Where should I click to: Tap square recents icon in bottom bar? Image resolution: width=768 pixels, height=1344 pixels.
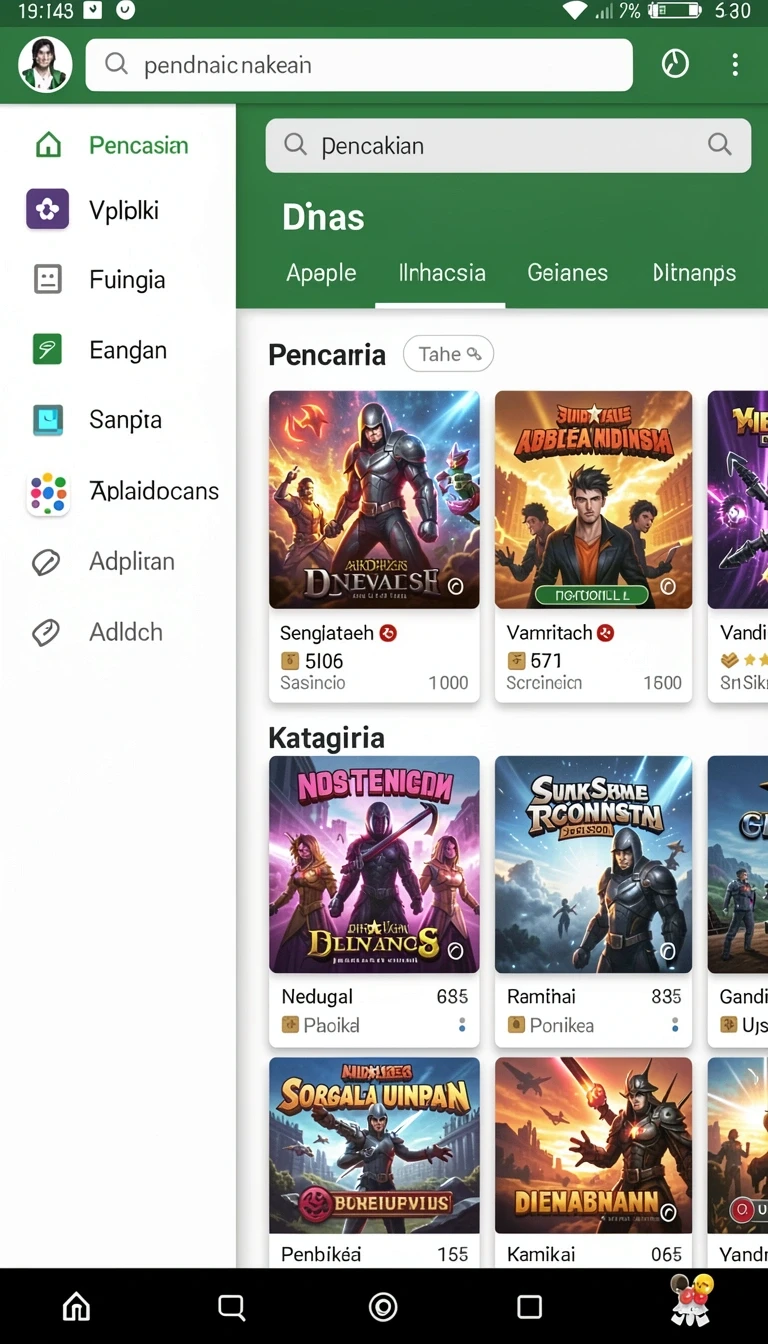coord(529,1306)
